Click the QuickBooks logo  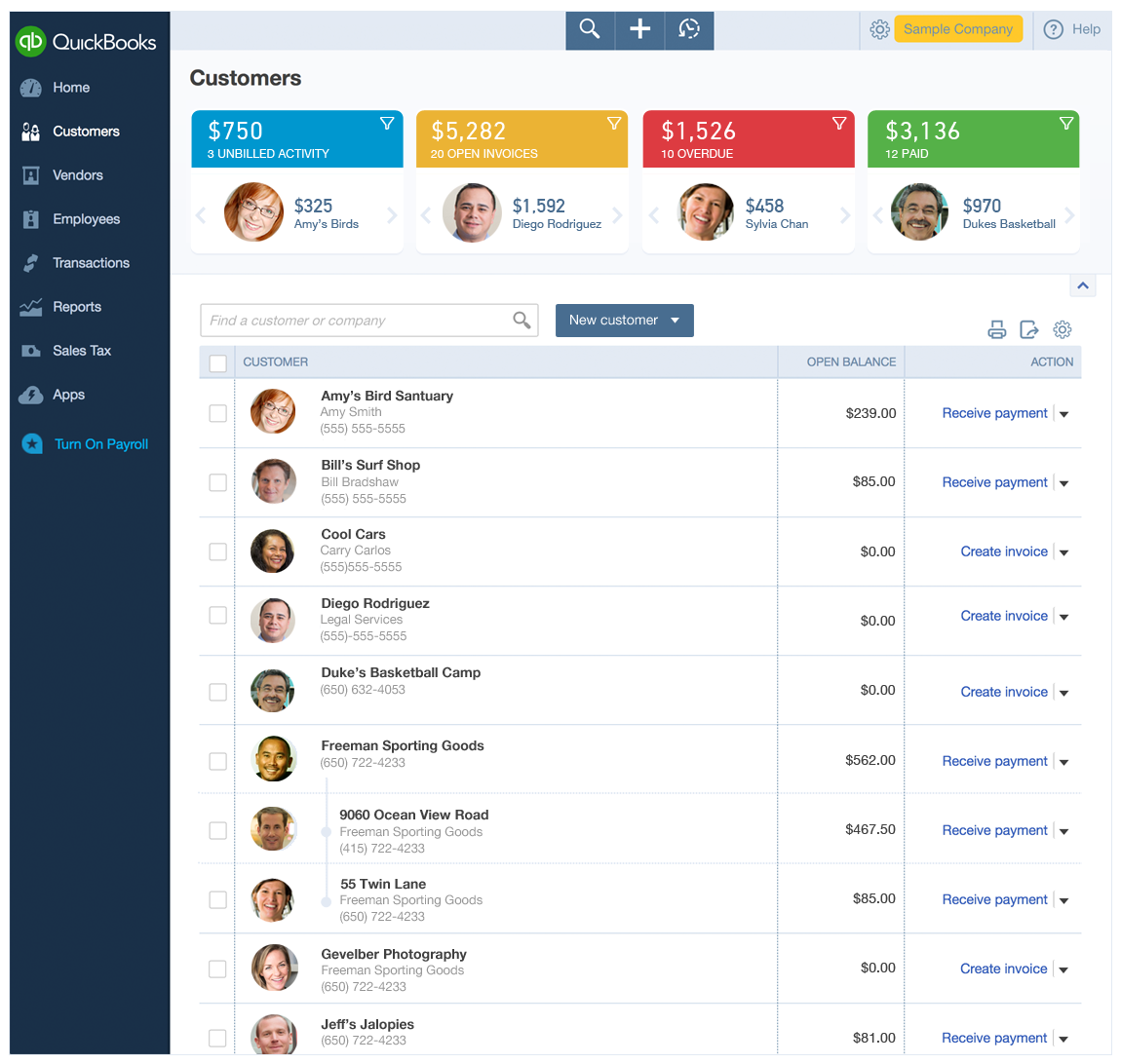[x=87, y=42]
